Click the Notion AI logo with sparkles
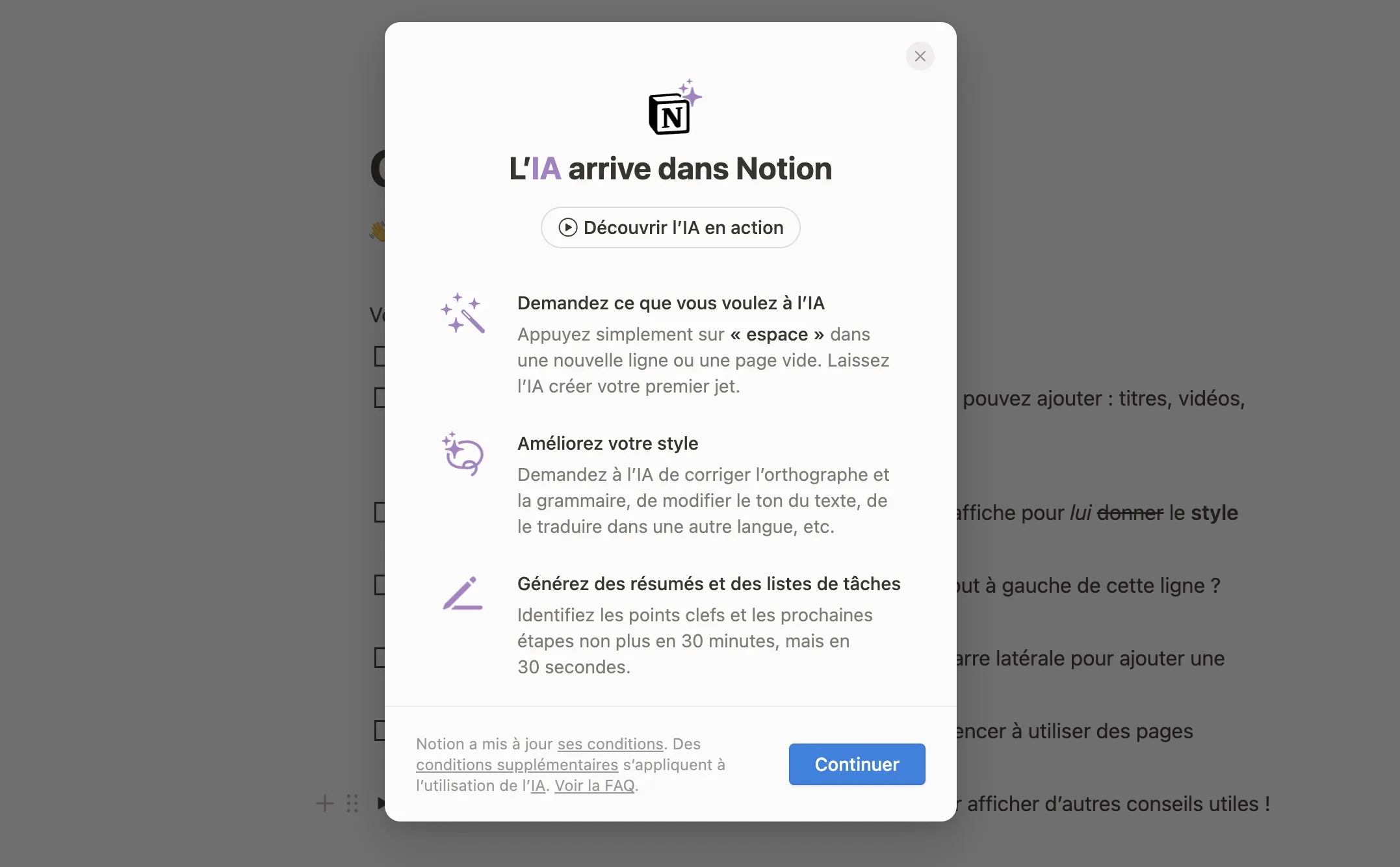This screenshot has height=867, width=1400. (x=675, y=107)
